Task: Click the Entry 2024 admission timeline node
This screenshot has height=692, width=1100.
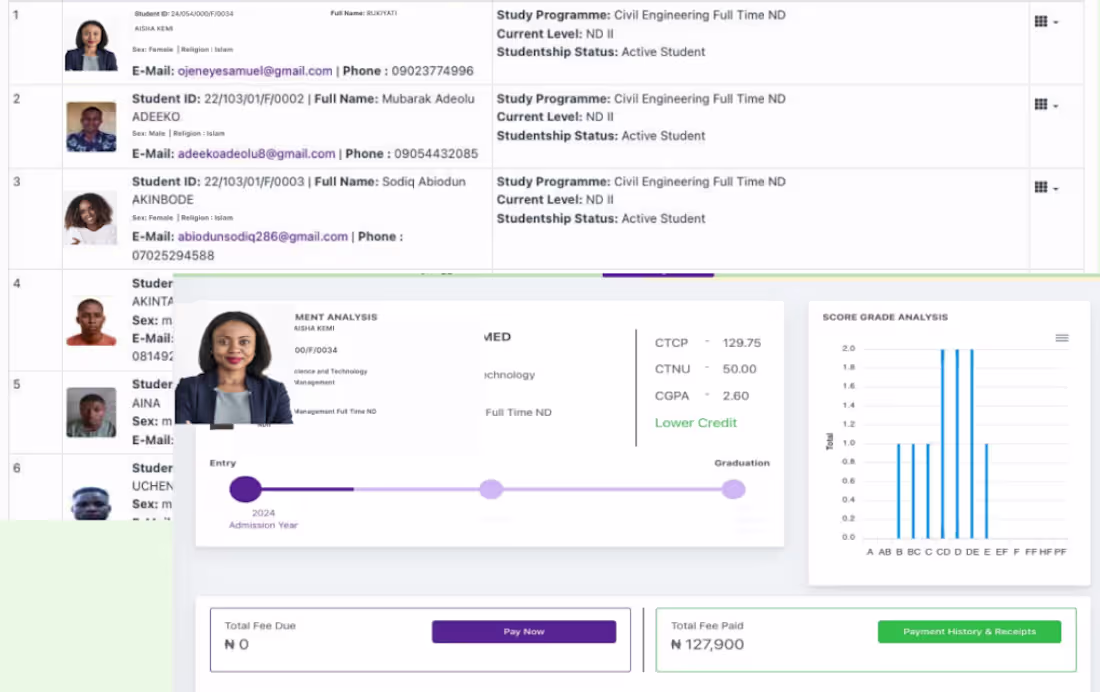Action: (246, 489)
